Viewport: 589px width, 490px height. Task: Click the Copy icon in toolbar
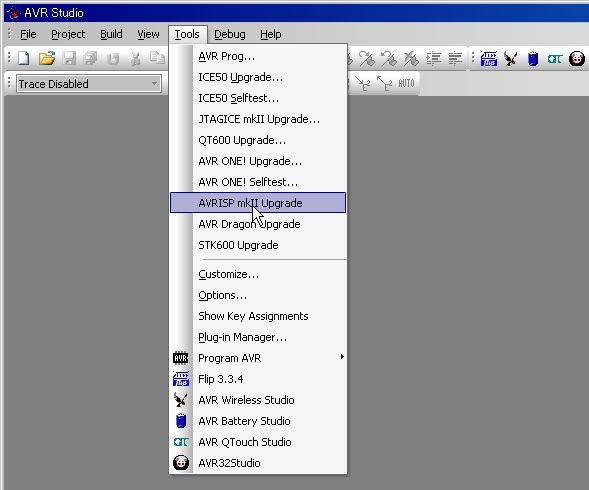157,58
